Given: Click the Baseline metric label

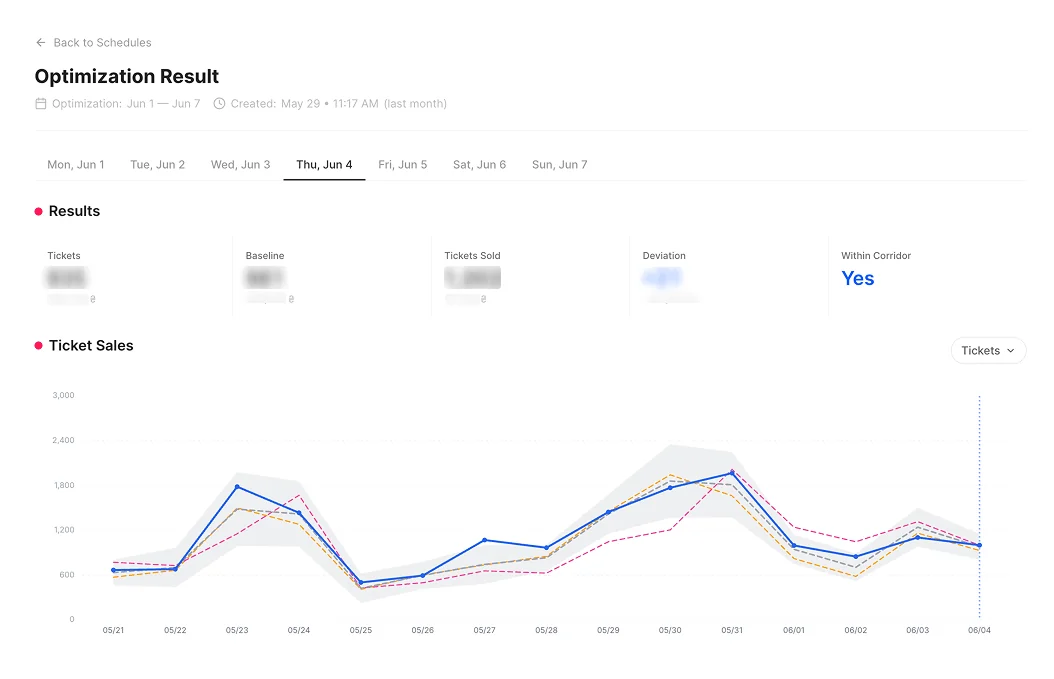Looking at the screenshot, I should tap(265, 255).
